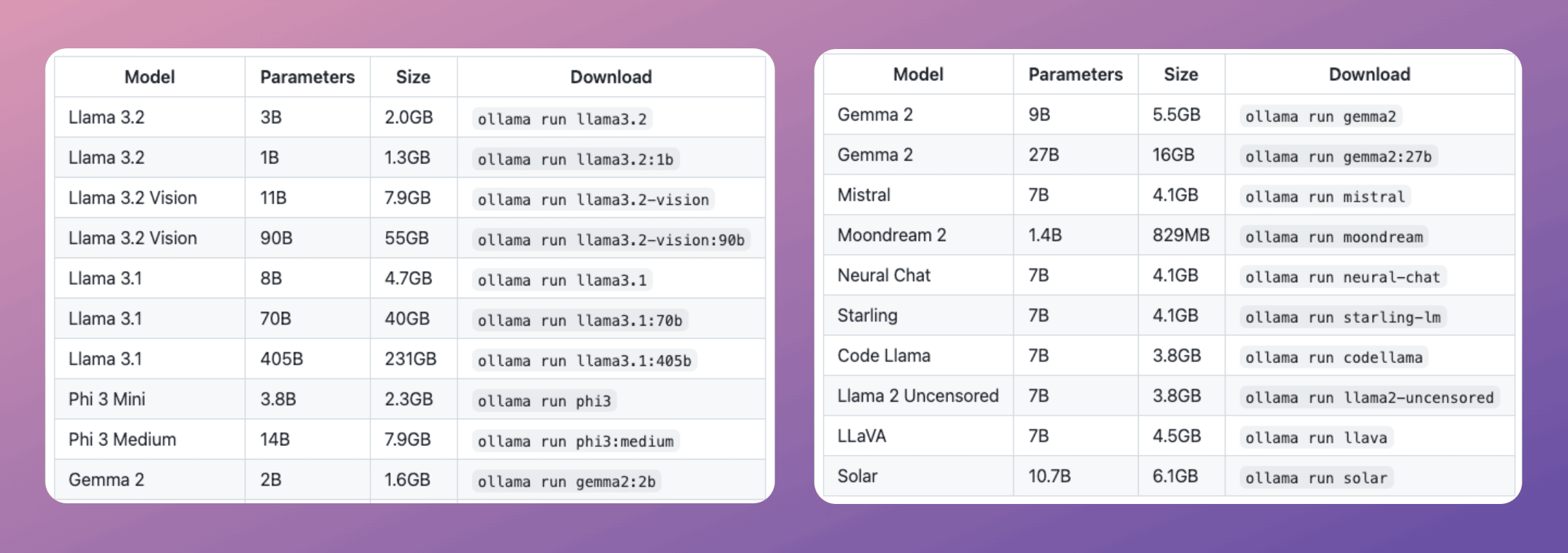Click the LLaVA model name

[x=862, y=436]
